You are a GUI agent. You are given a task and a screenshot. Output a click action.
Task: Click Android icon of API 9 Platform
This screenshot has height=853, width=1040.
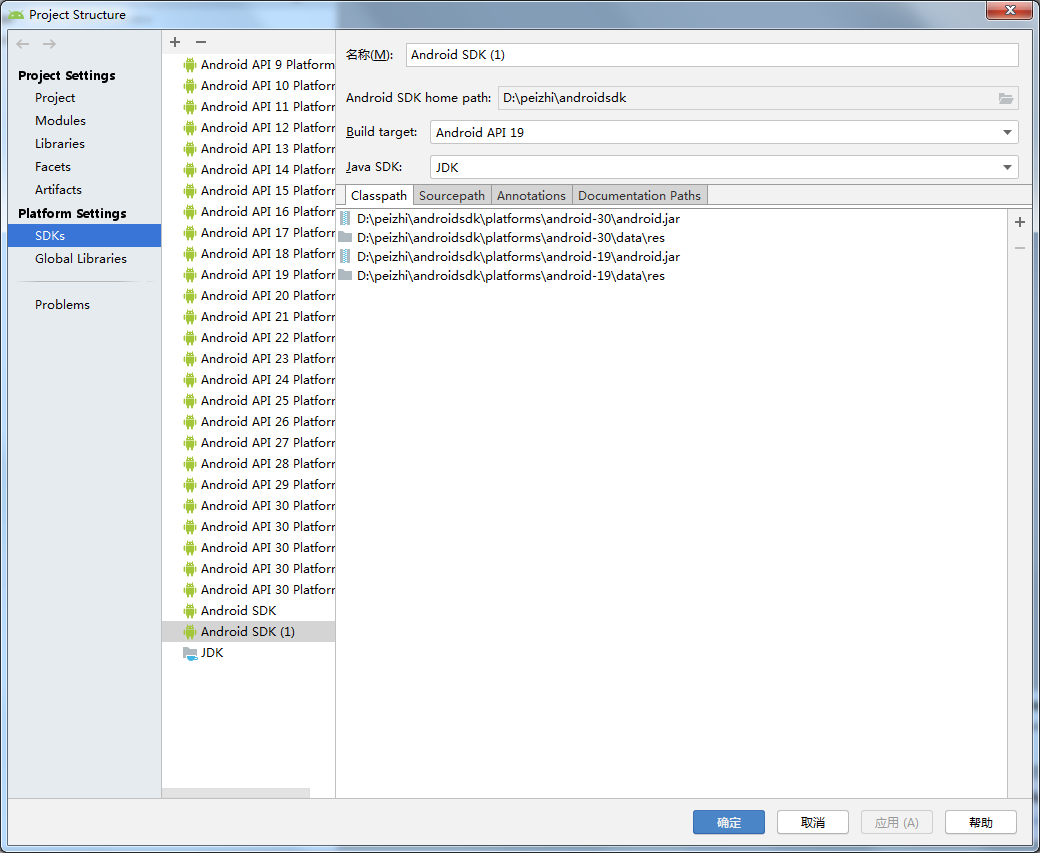click(190, 64)
